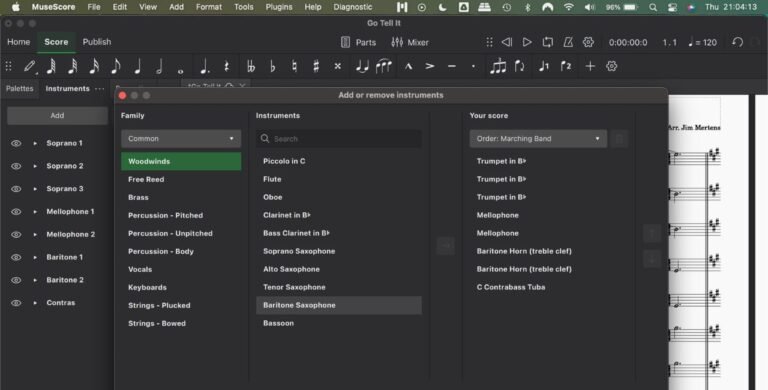Open the Parts dialog

click(359, 42)
